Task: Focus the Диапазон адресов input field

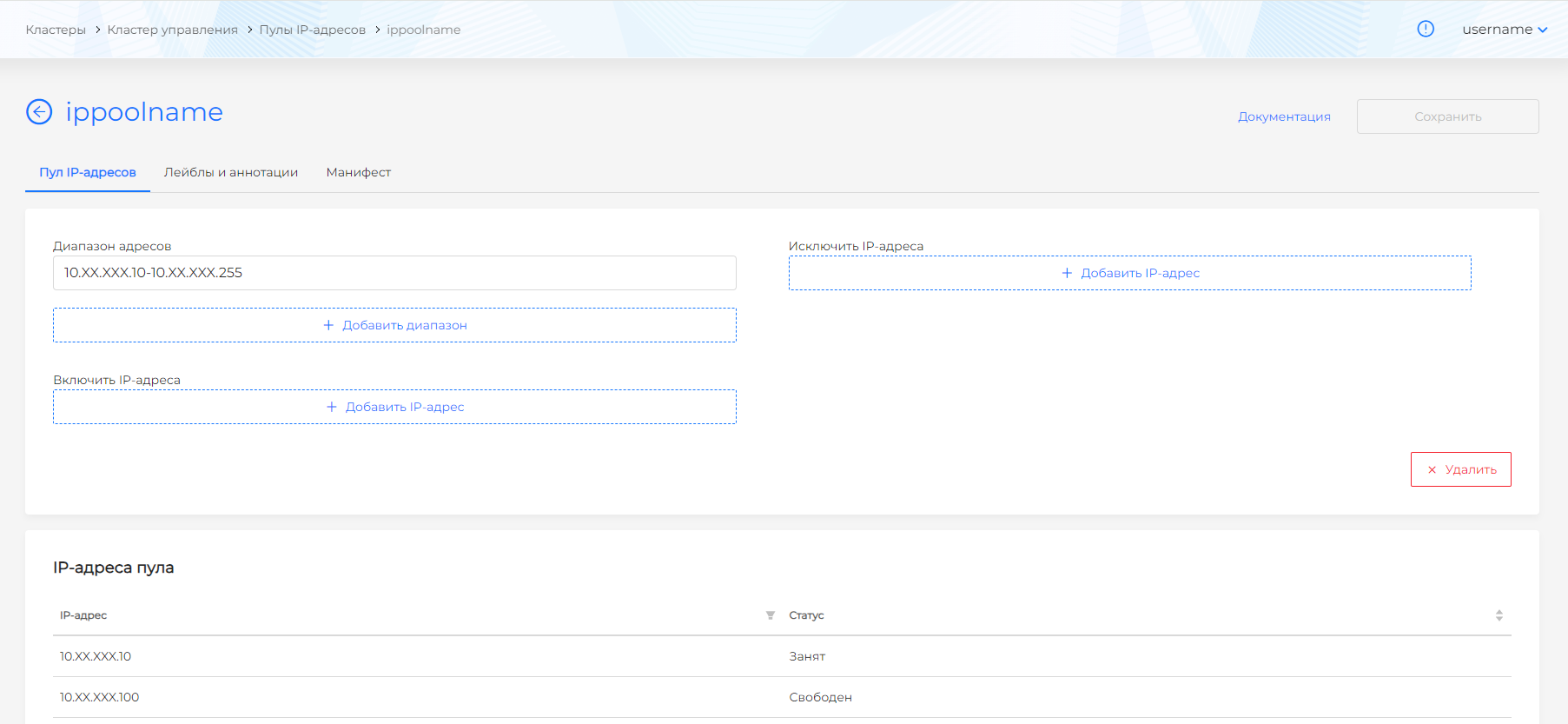Action: click(394, 273)
